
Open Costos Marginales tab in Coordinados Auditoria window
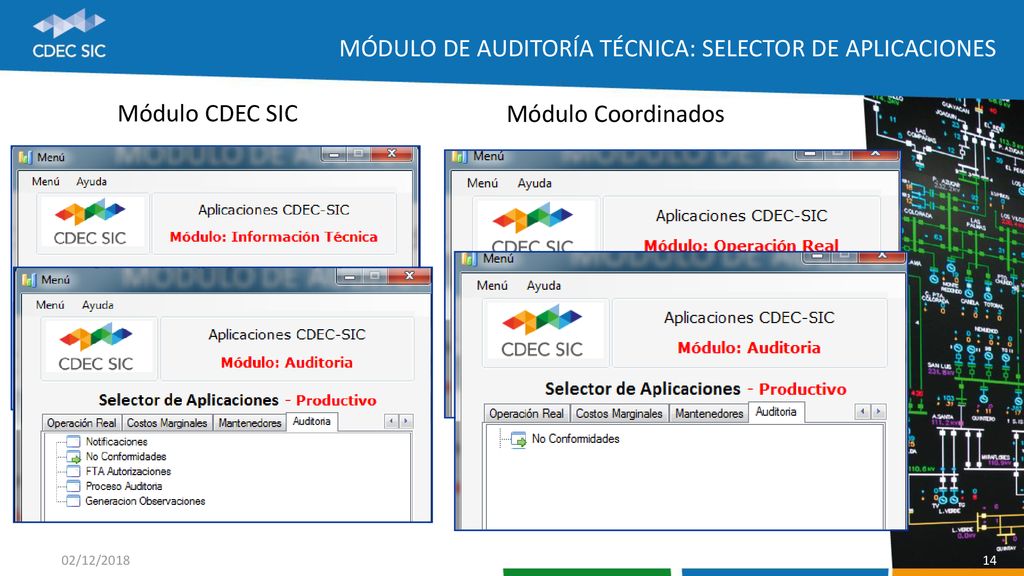[x=619, y=413]
